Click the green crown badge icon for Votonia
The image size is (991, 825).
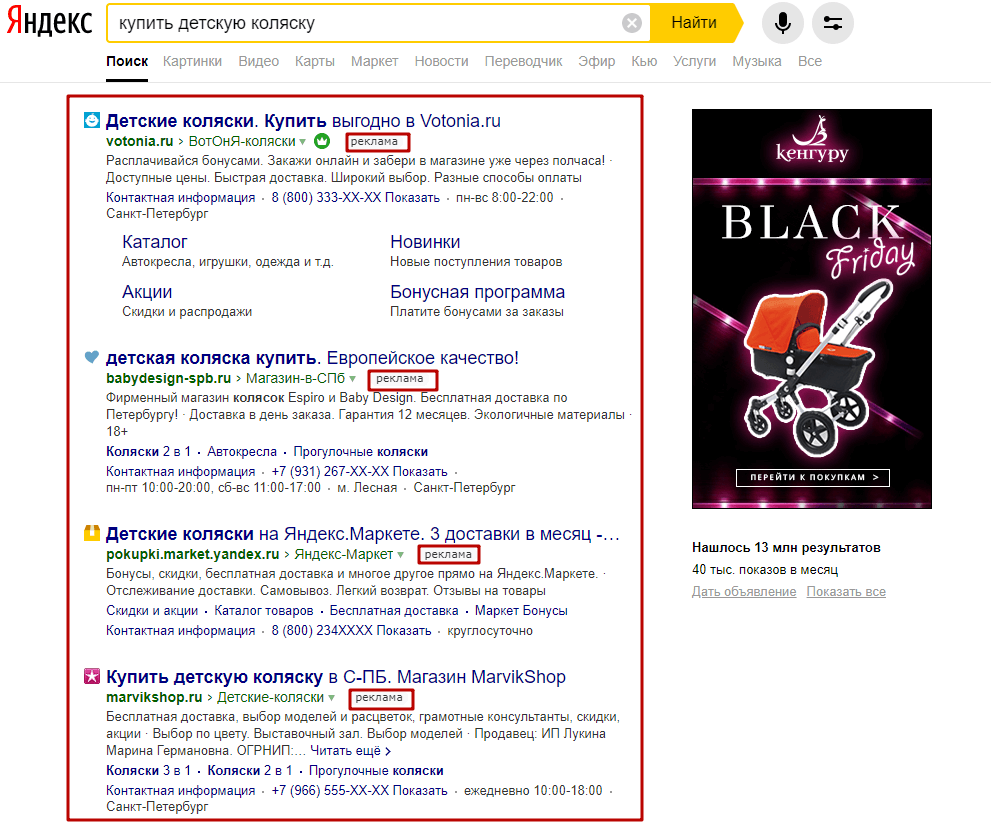322,141
